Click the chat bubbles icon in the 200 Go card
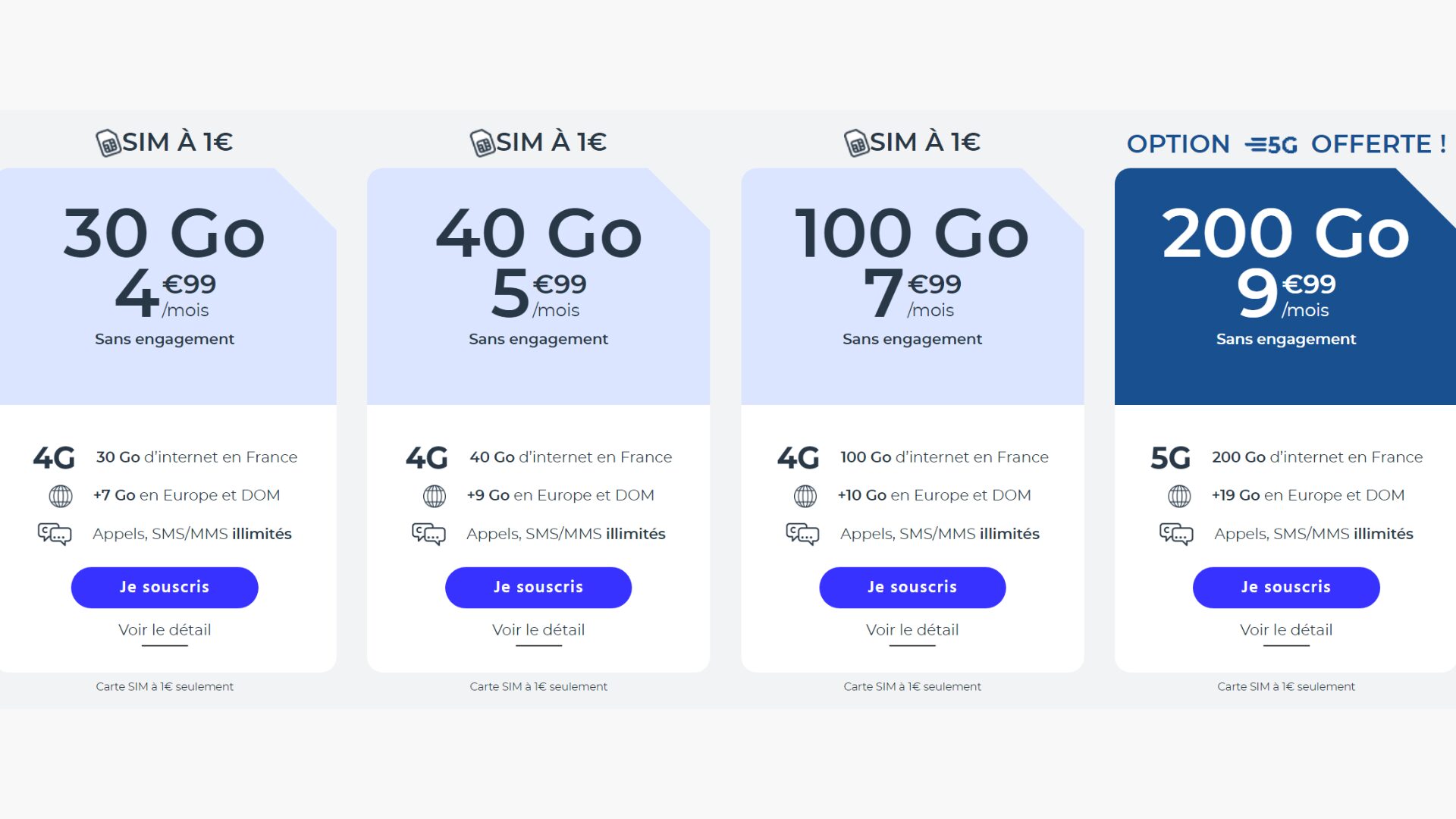The width and height of the screenshot is (1456, 819). point(1176,534)
